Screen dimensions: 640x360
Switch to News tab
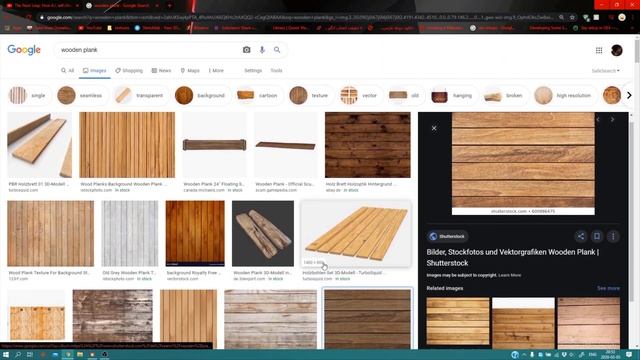coord(161,71)
